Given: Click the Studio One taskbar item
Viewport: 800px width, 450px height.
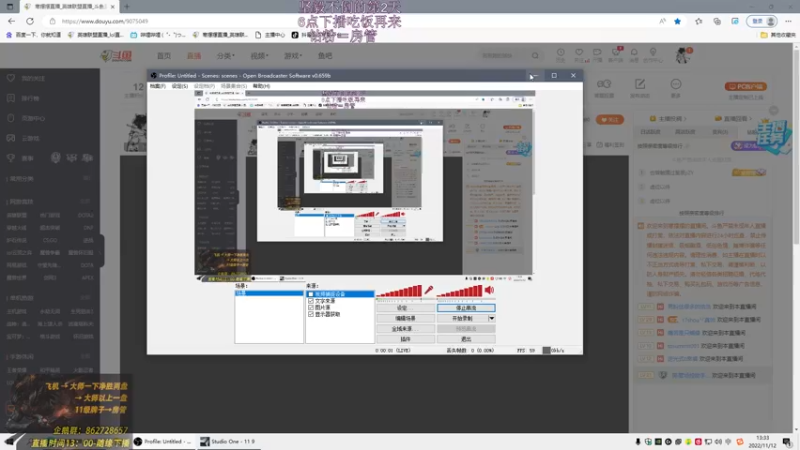Looking at the screenshot, I should coord(228,441).
